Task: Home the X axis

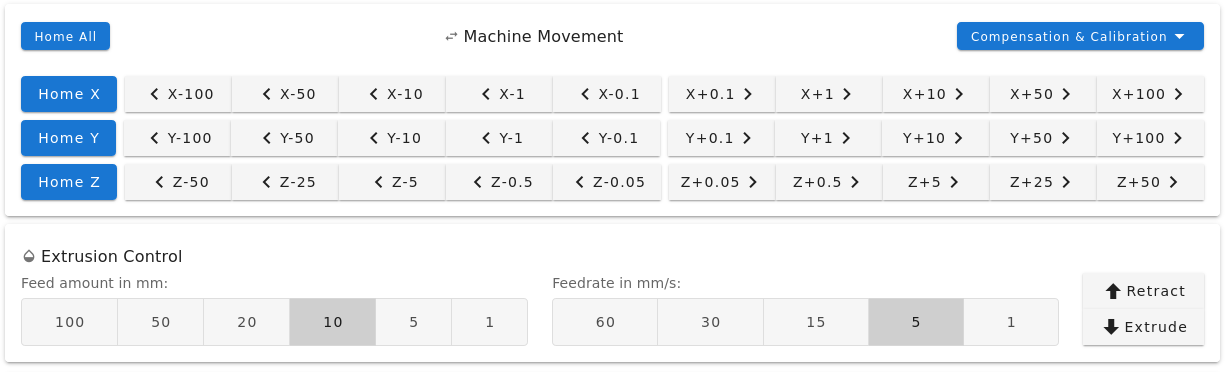Action: coord(69,94)
